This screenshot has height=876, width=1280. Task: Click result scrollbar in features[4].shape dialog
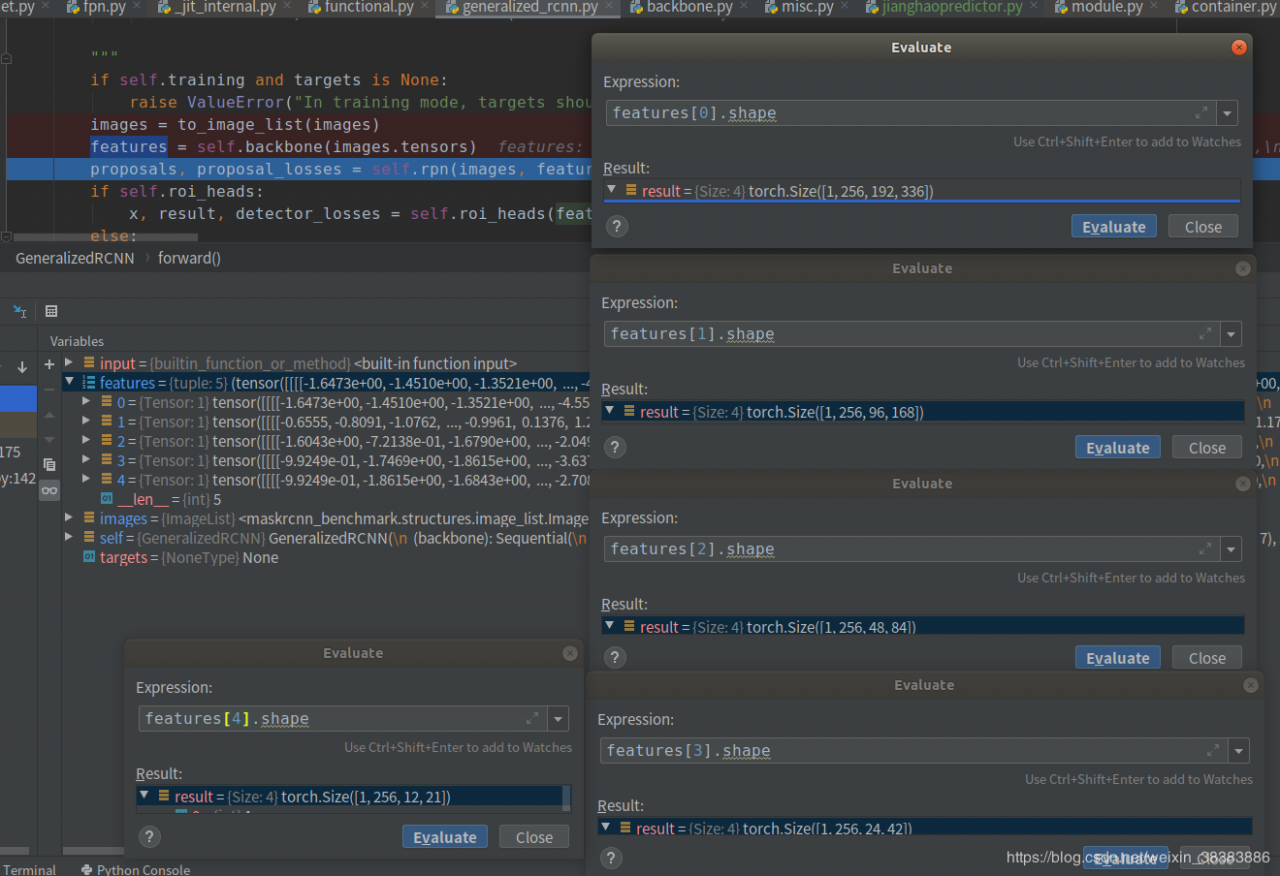click(x=566, y=797)
